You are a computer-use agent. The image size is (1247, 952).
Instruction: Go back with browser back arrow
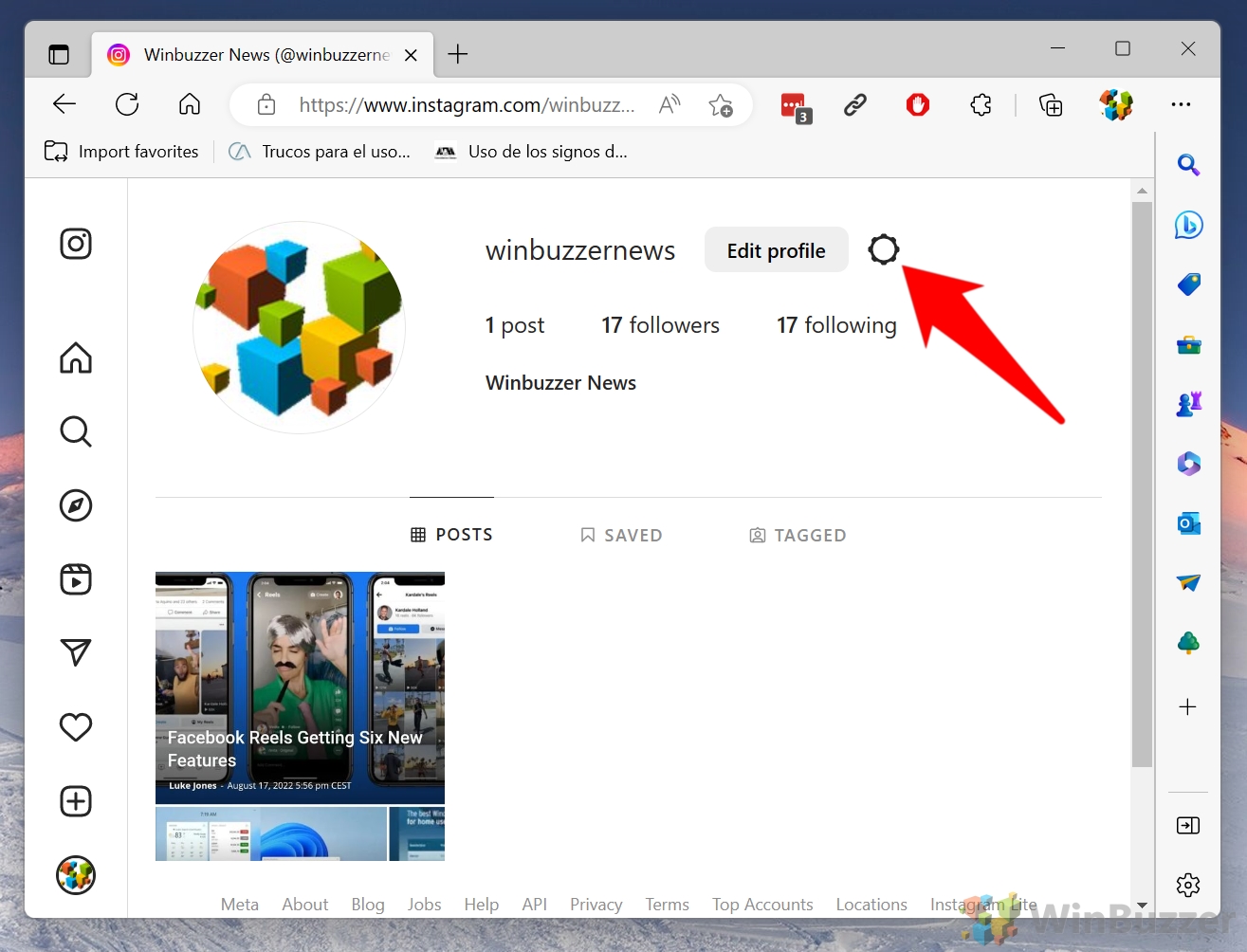click(64, 104)
